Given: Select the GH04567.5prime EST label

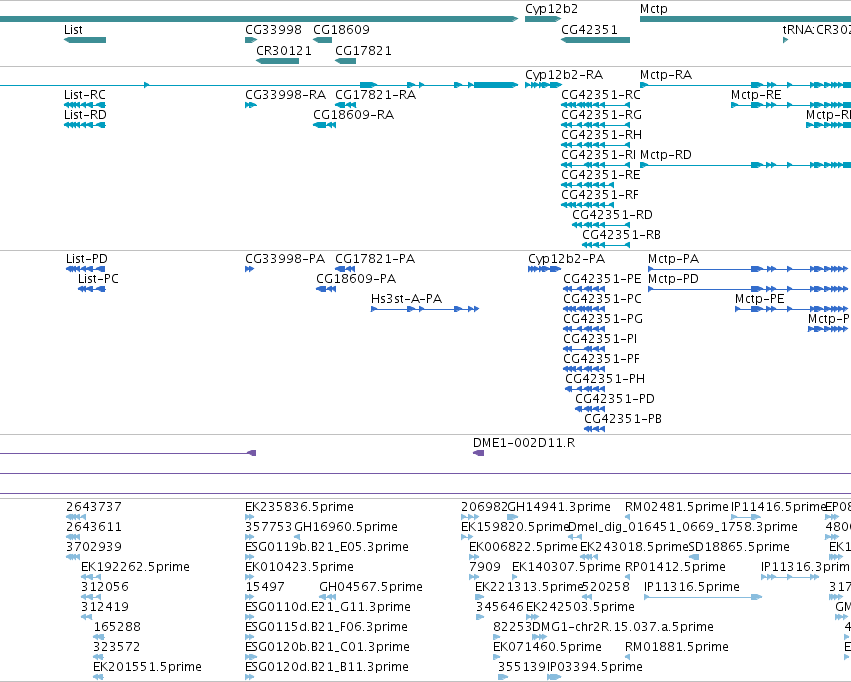Looking at the screenshot, I should (x=371, y=587).
